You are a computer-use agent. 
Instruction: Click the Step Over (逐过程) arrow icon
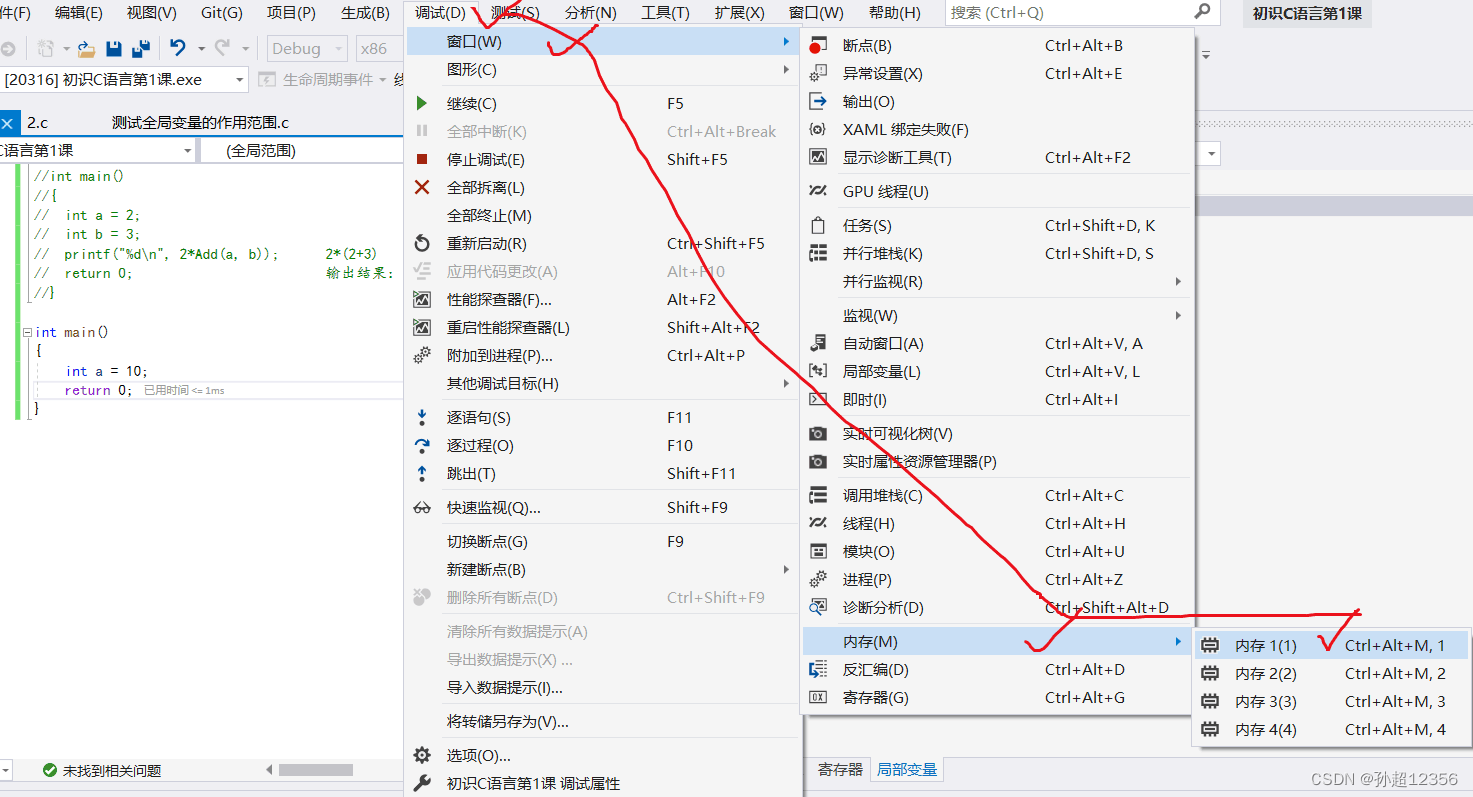coord(422,445)
